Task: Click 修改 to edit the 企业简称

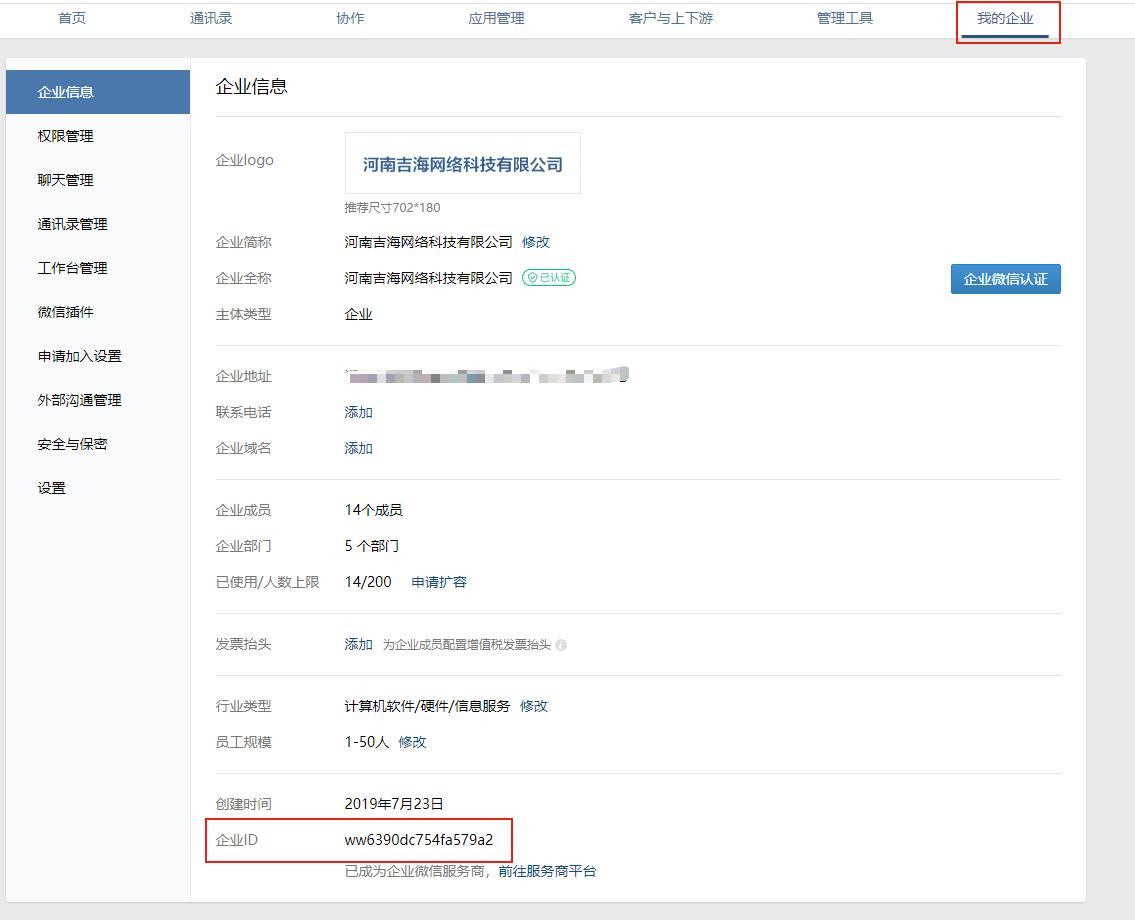Action: pyautogui.click(x=536, y=241)
